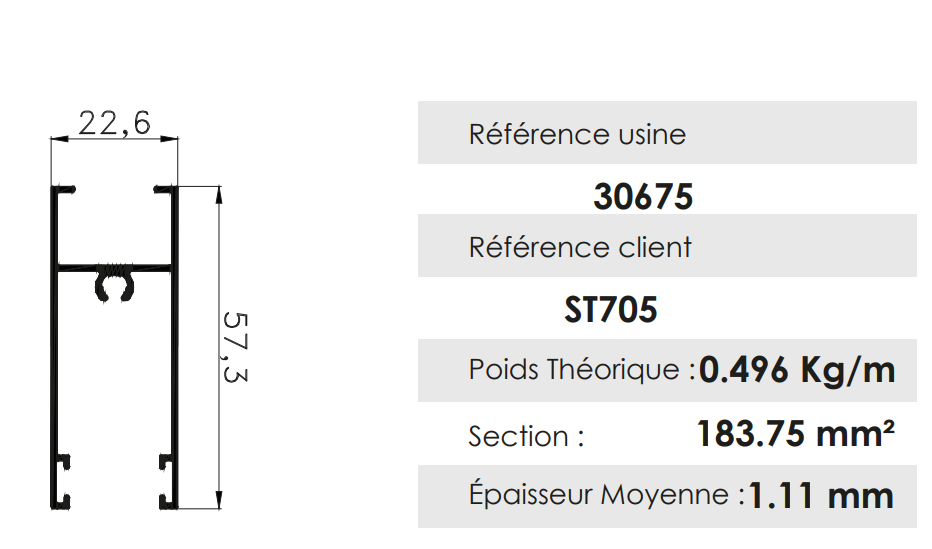Select the profile cross-section drawing
The image size is (932, 549).
tap(114, 346)
